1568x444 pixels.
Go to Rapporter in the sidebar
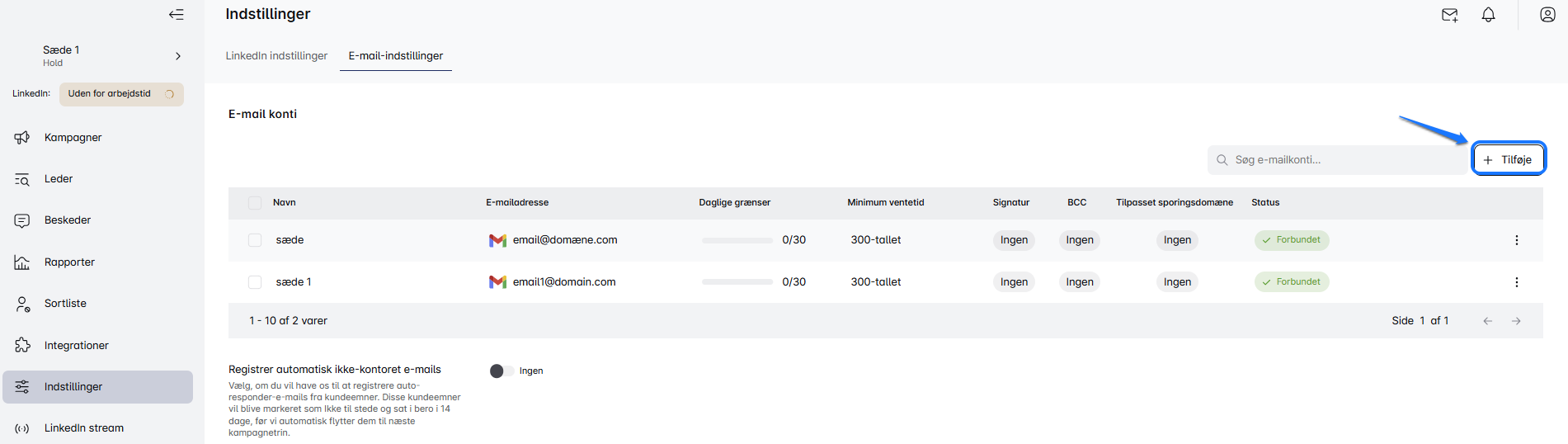pos(69,262)
